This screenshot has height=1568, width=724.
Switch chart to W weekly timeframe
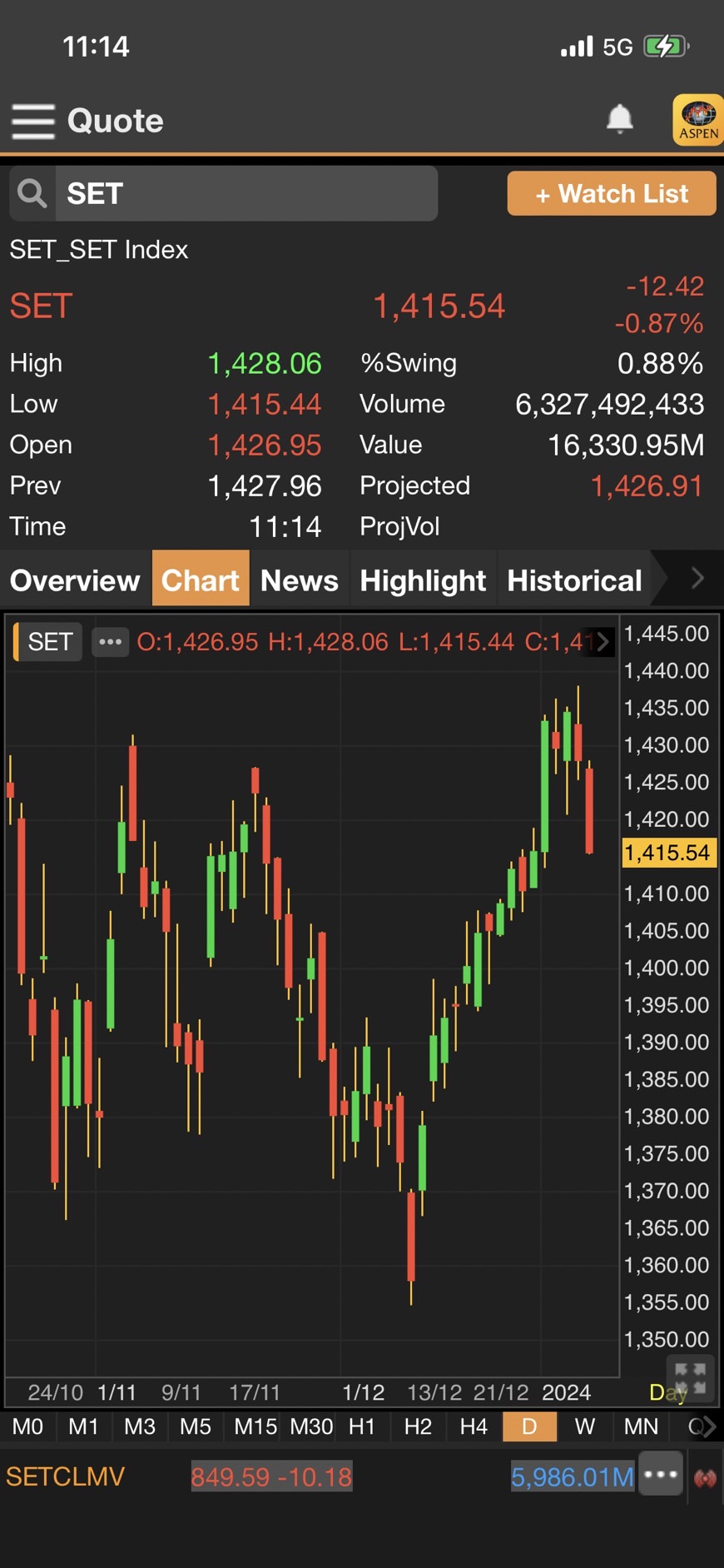tap(585, 1426)
